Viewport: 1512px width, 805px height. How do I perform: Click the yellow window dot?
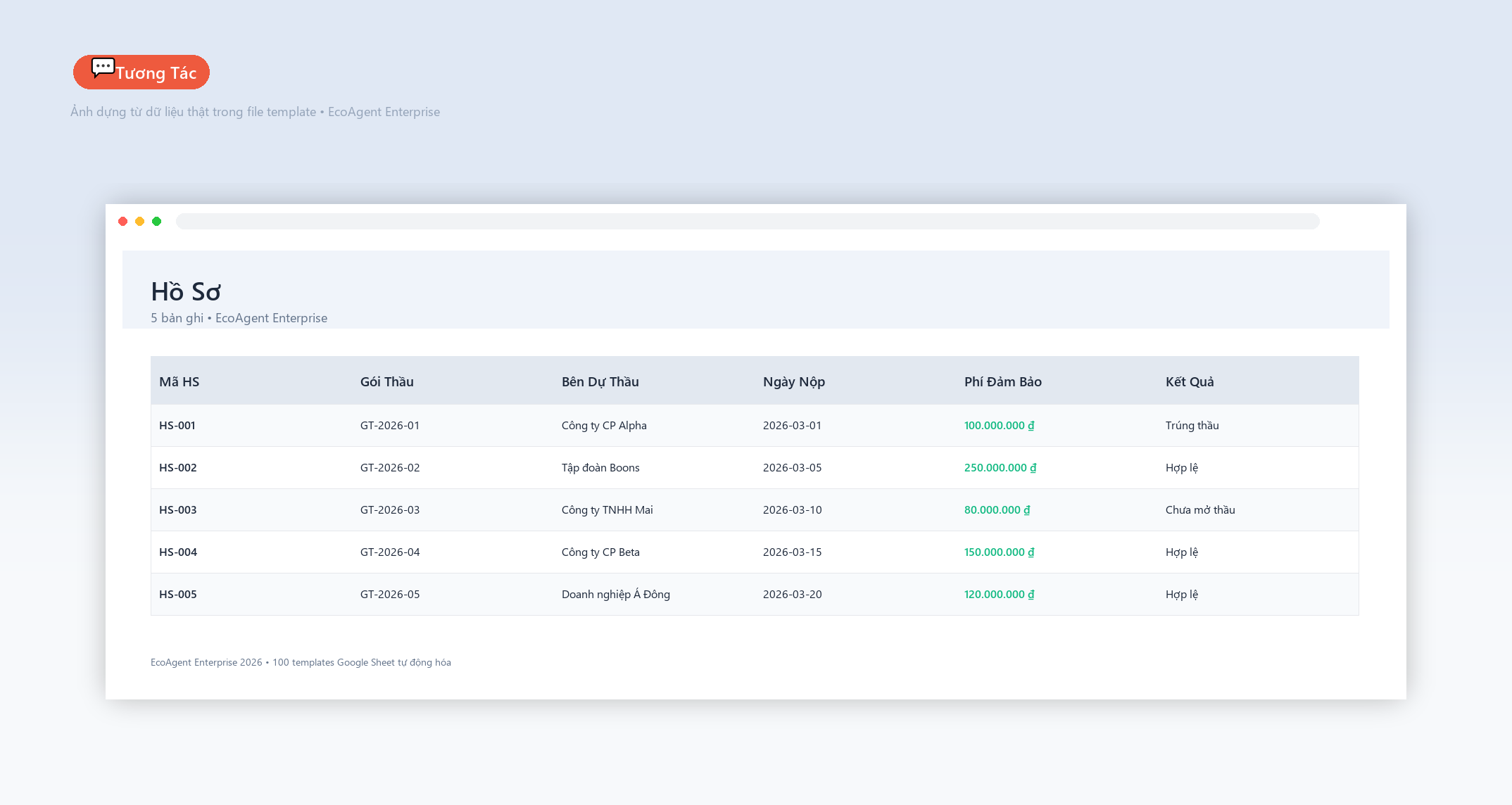140,222
